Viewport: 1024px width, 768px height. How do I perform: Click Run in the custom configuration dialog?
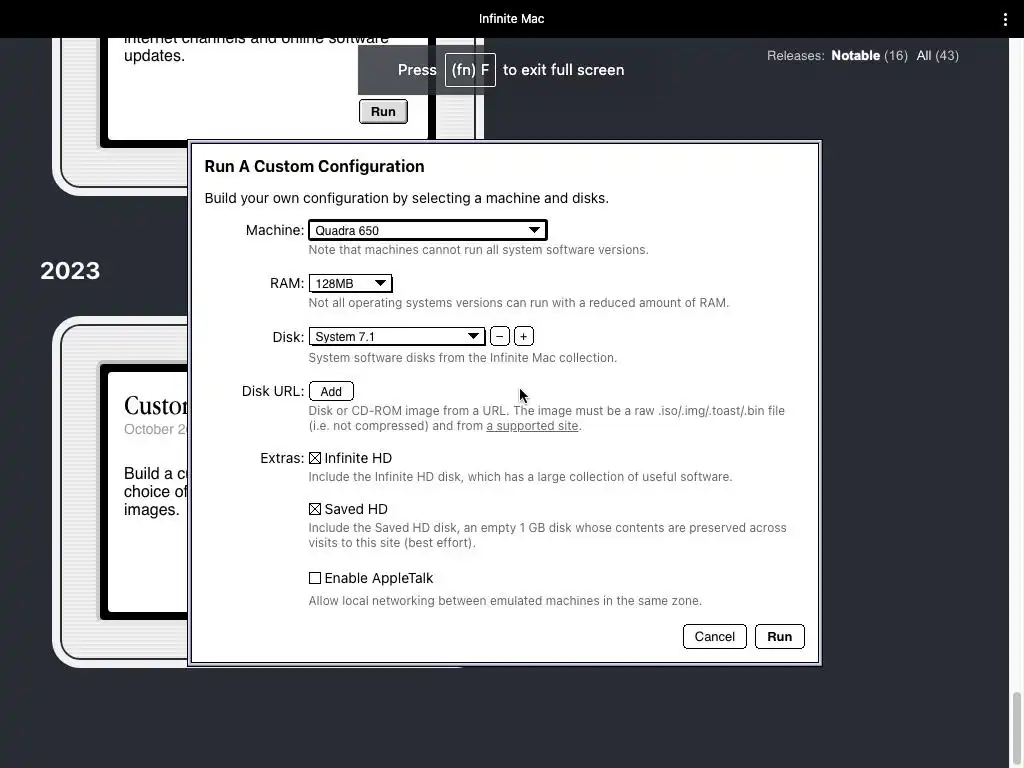pyautogui.click(x=780, y=637)
